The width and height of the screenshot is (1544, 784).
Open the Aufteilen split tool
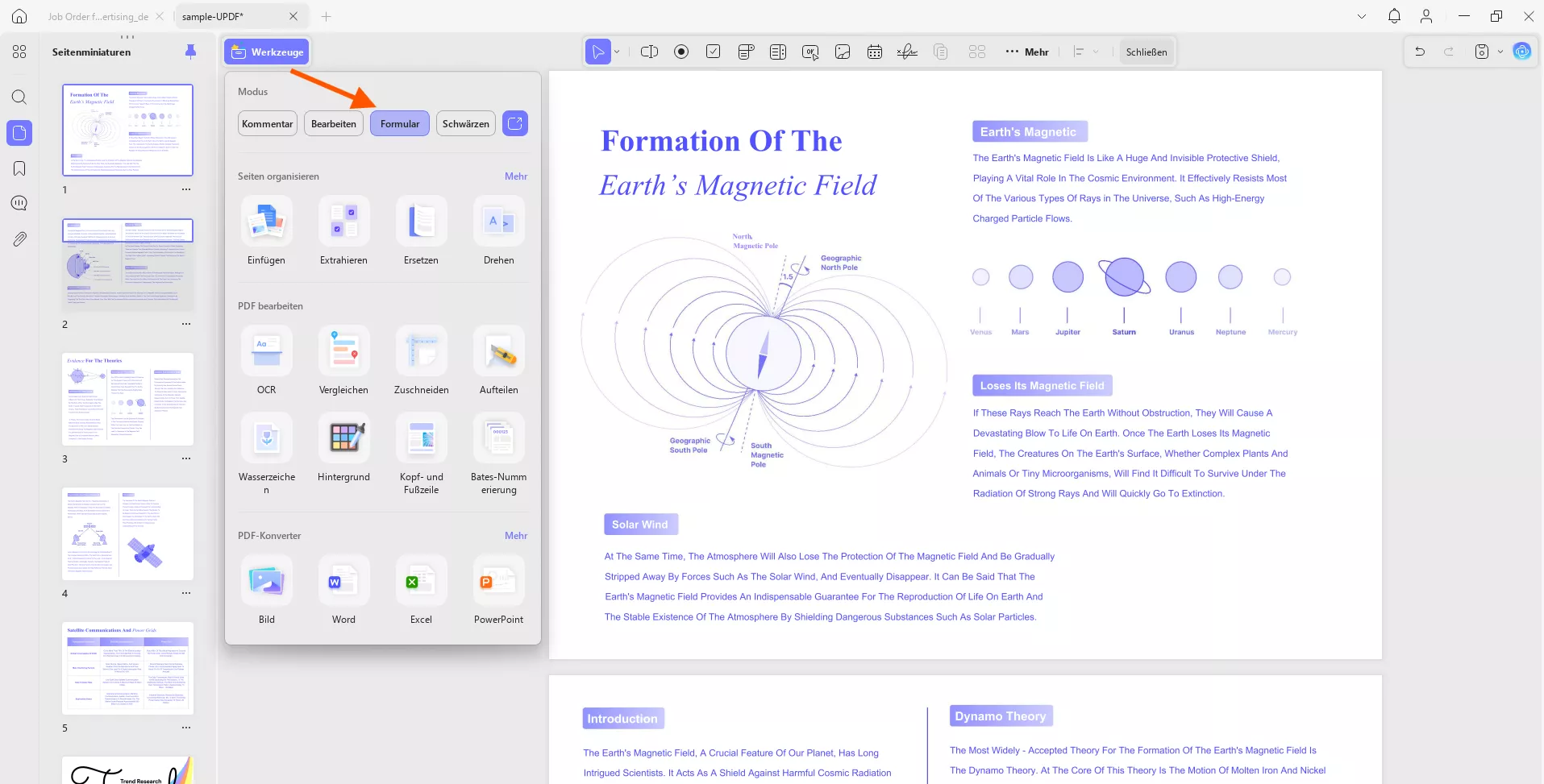point(499,360)
